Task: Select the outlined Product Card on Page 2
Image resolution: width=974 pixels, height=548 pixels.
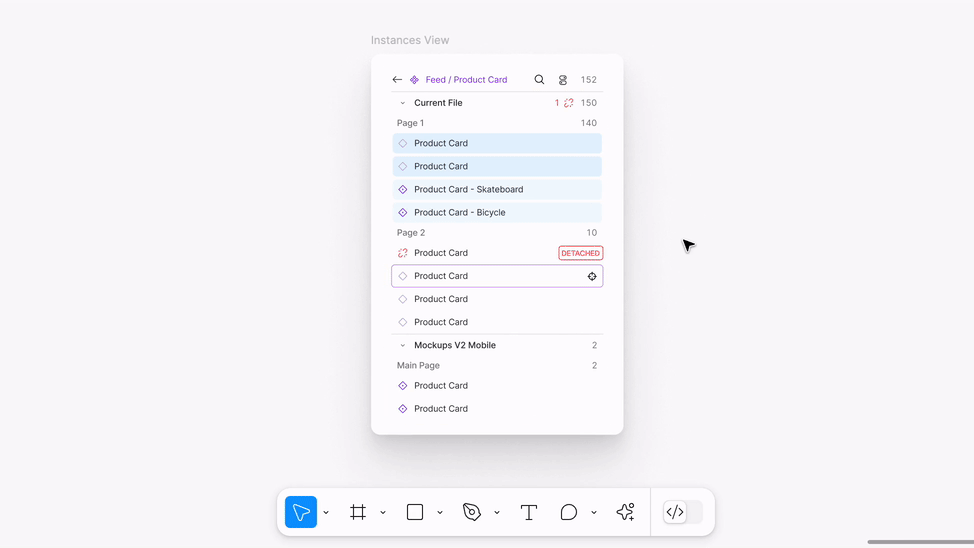Action: [497, 276]
